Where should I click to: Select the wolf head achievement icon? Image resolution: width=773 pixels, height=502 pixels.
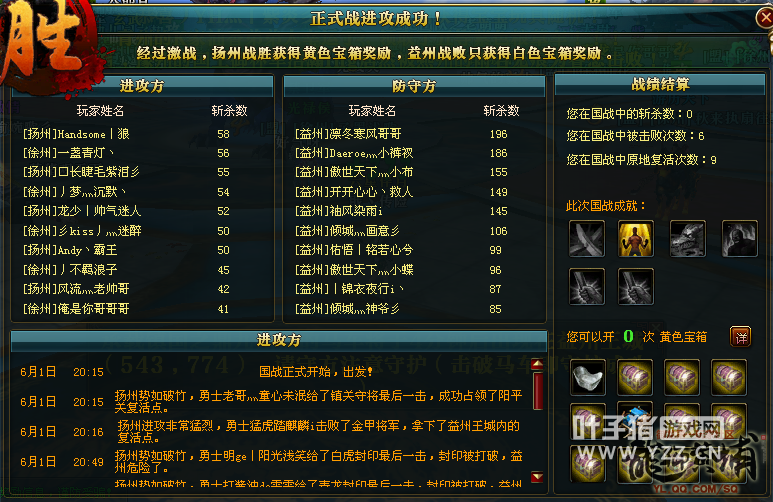pos(688,239)
